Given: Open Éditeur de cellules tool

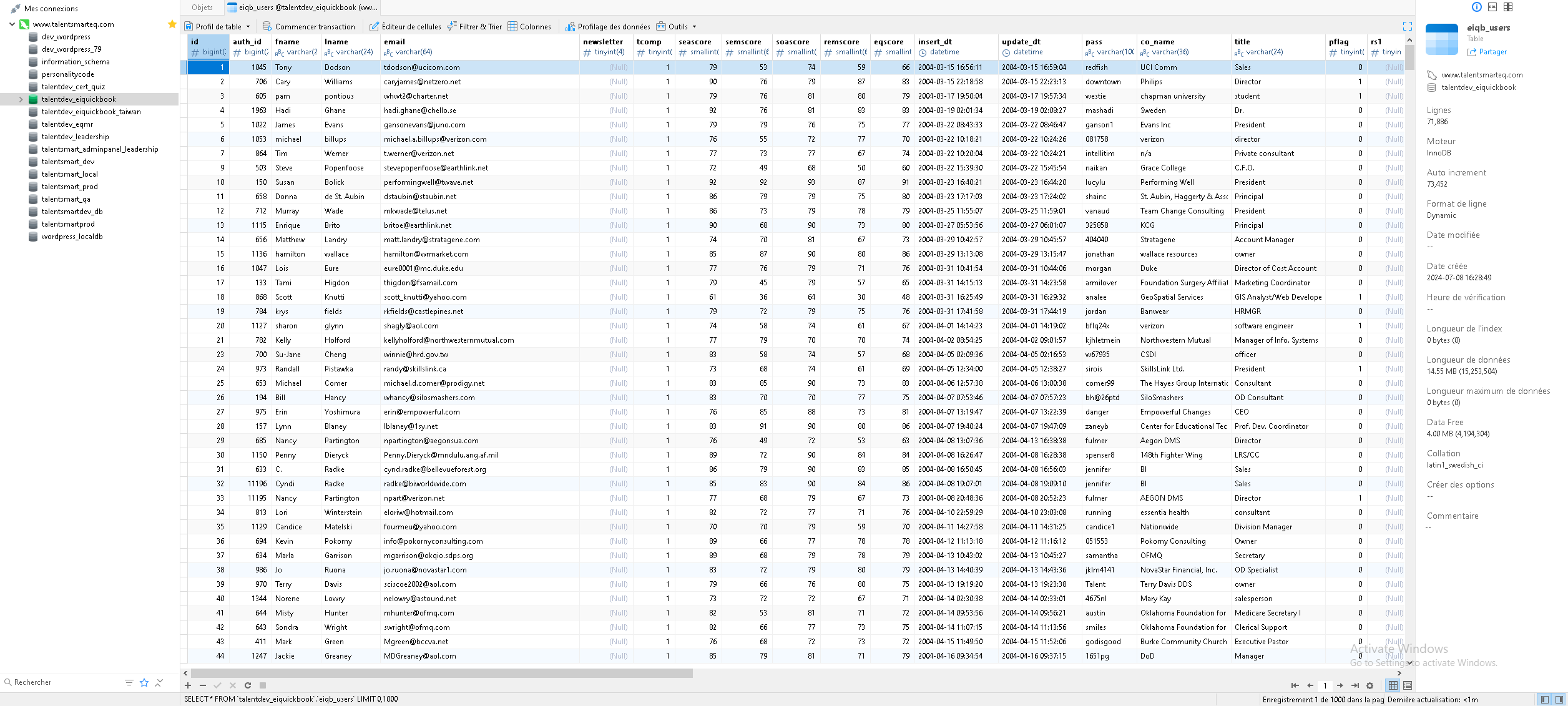Looking at the screenshot, I should coord(406,27).
